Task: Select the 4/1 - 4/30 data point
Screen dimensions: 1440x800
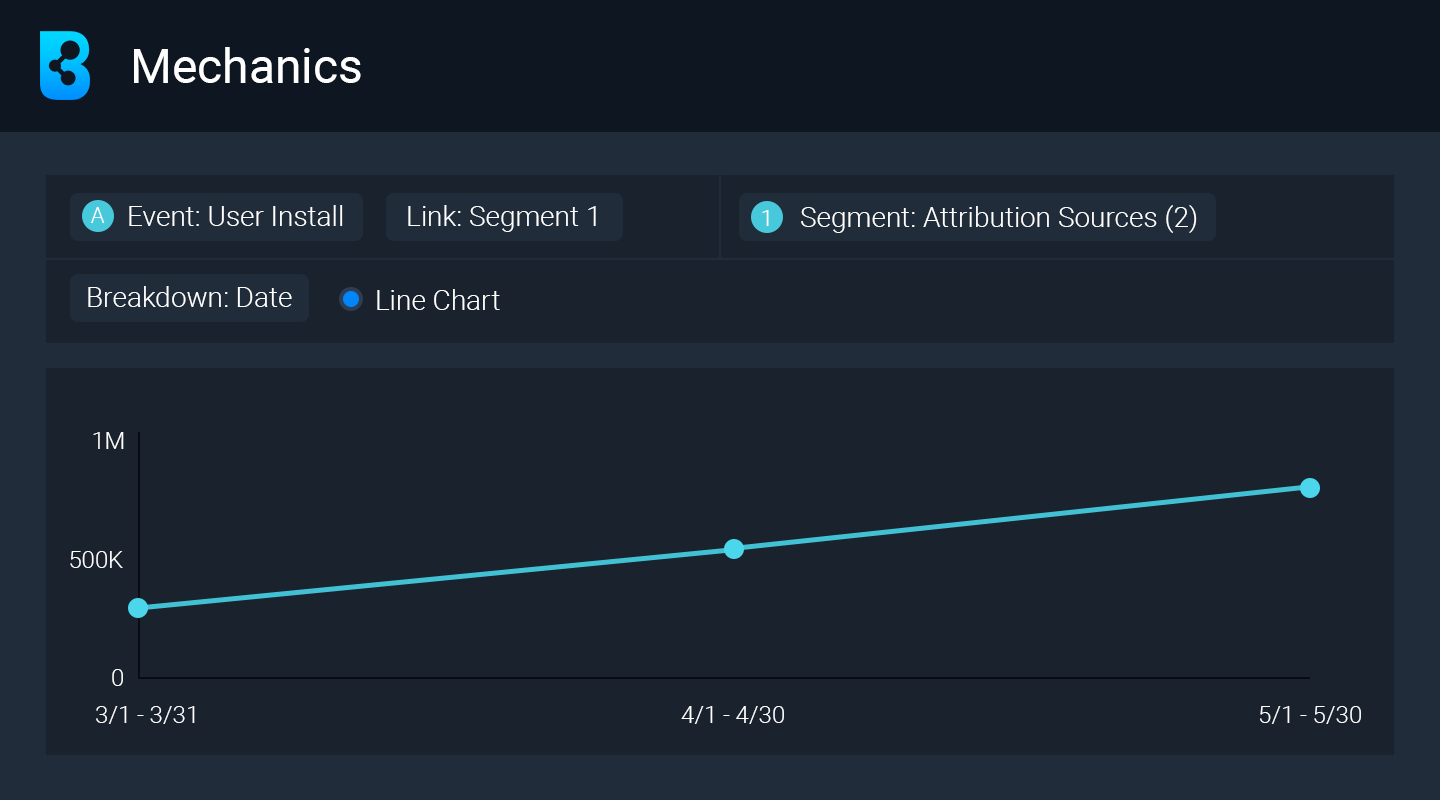Action: click(734, 548)
